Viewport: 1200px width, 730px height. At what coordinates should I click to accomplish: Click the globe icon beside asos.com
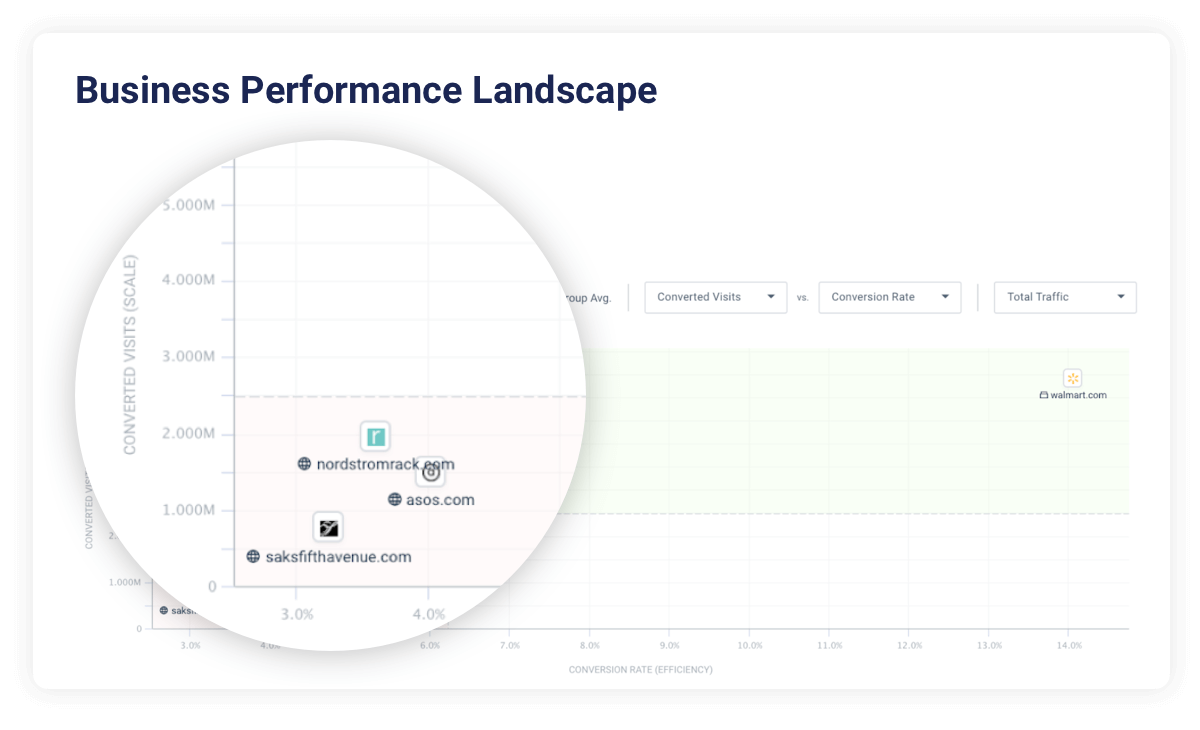[395, 499]
